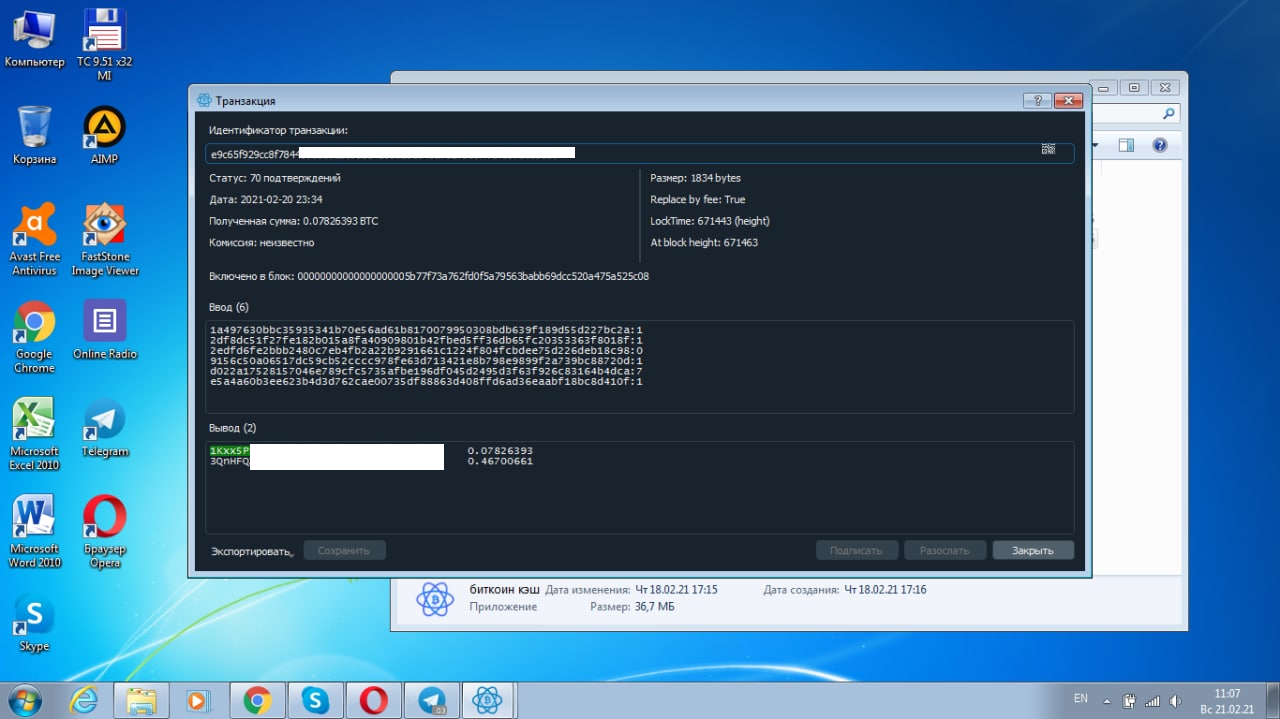Click input line starting 9156c50a06517

tap(426, 361)
